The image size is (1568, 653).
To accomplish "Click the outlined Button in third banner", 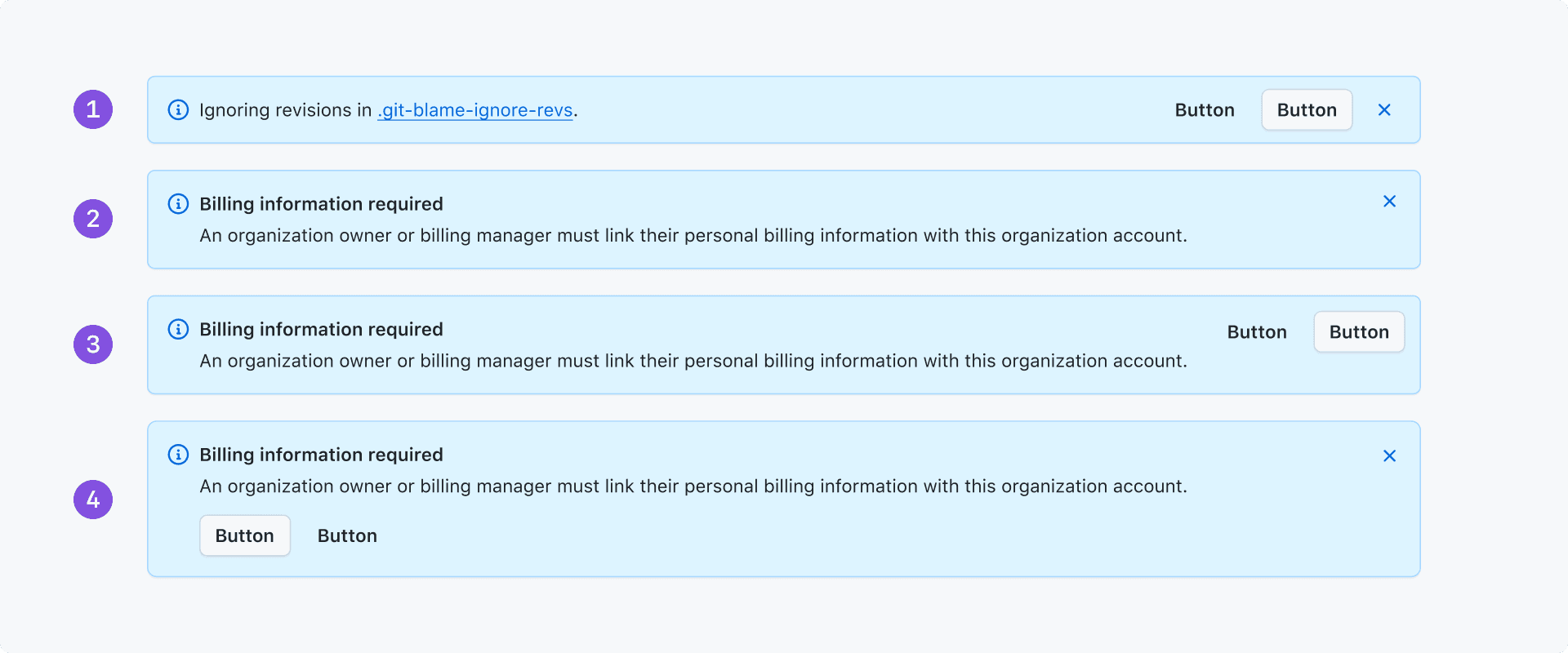I will pos(1359,332).
